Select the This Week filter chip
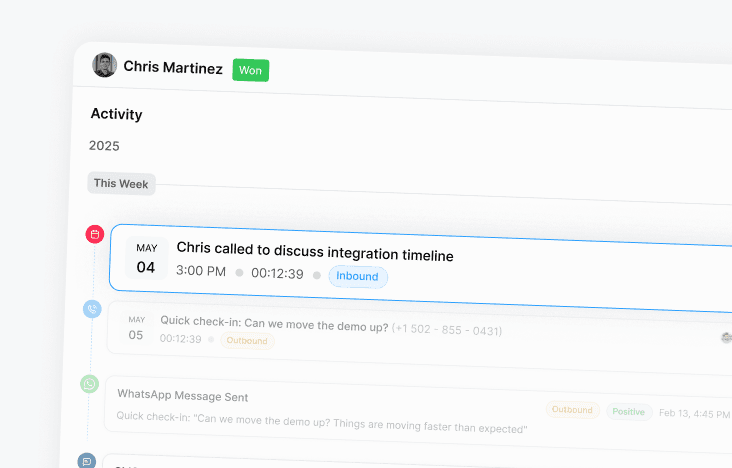Image resolution: width=732 pixels, height=468 pixels. tap(121, 183)
